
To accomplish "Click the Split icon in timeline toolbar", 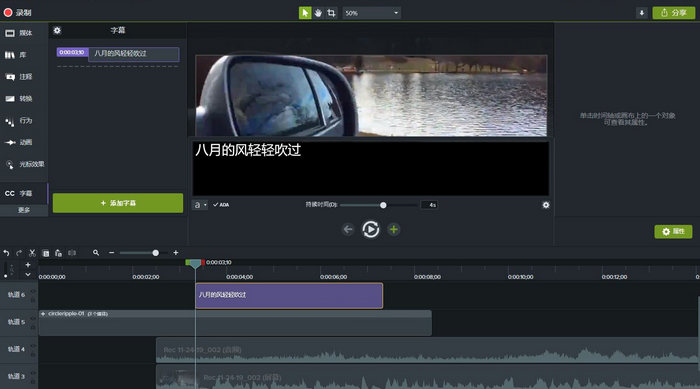I will pyautogui.click(x=72, y=253).
